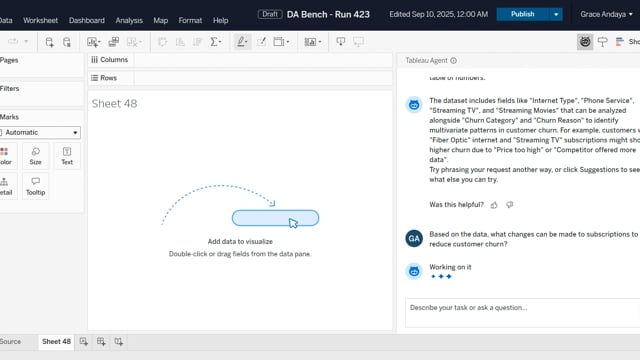Viewport: 640px width, 360px height.
Task: Click the GA user avatar in chat
Action: pyautogui.click(x=414, y=239)
